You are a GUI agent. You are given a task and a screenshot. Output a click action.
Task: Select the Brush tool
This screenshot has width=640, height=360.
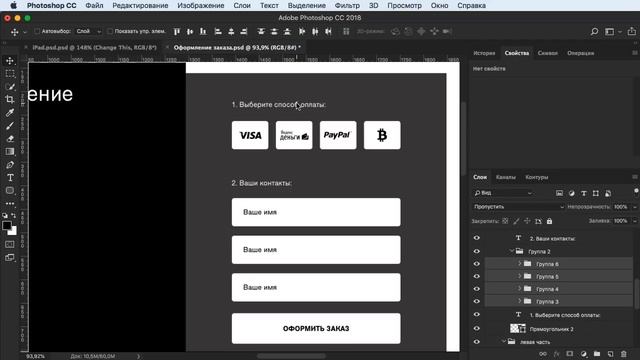(x=10, y=126)
